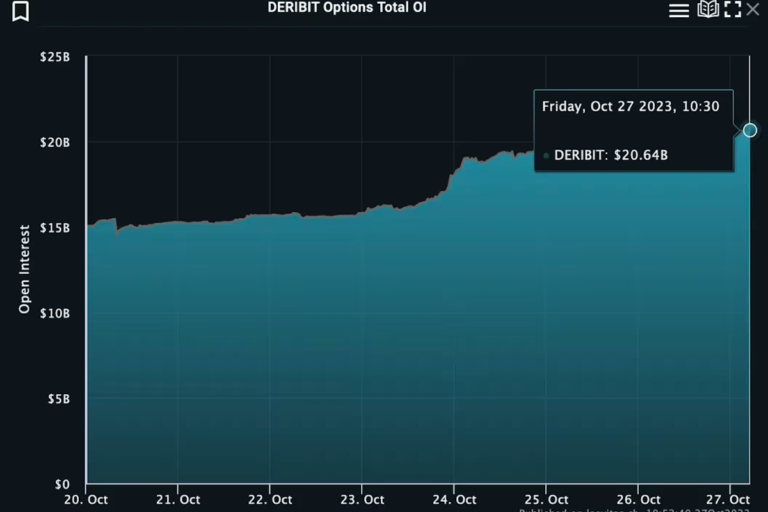This screenshot has width=768, height=512.
Task: Click the '$10B' y-axis label
Action: coord(55,314)
